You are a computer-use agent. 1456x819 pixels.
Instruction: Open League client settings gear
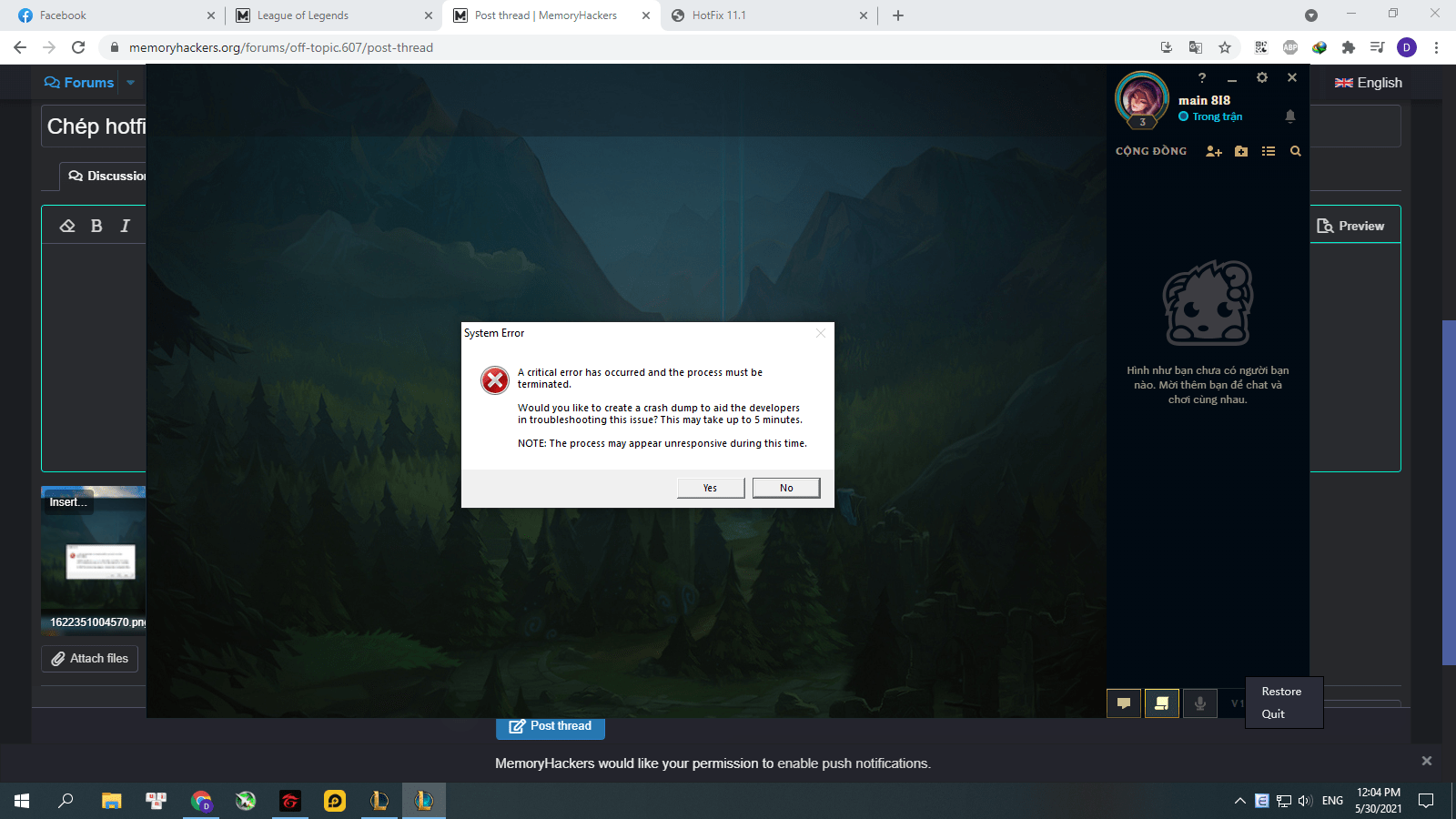tap(1262, 77)
